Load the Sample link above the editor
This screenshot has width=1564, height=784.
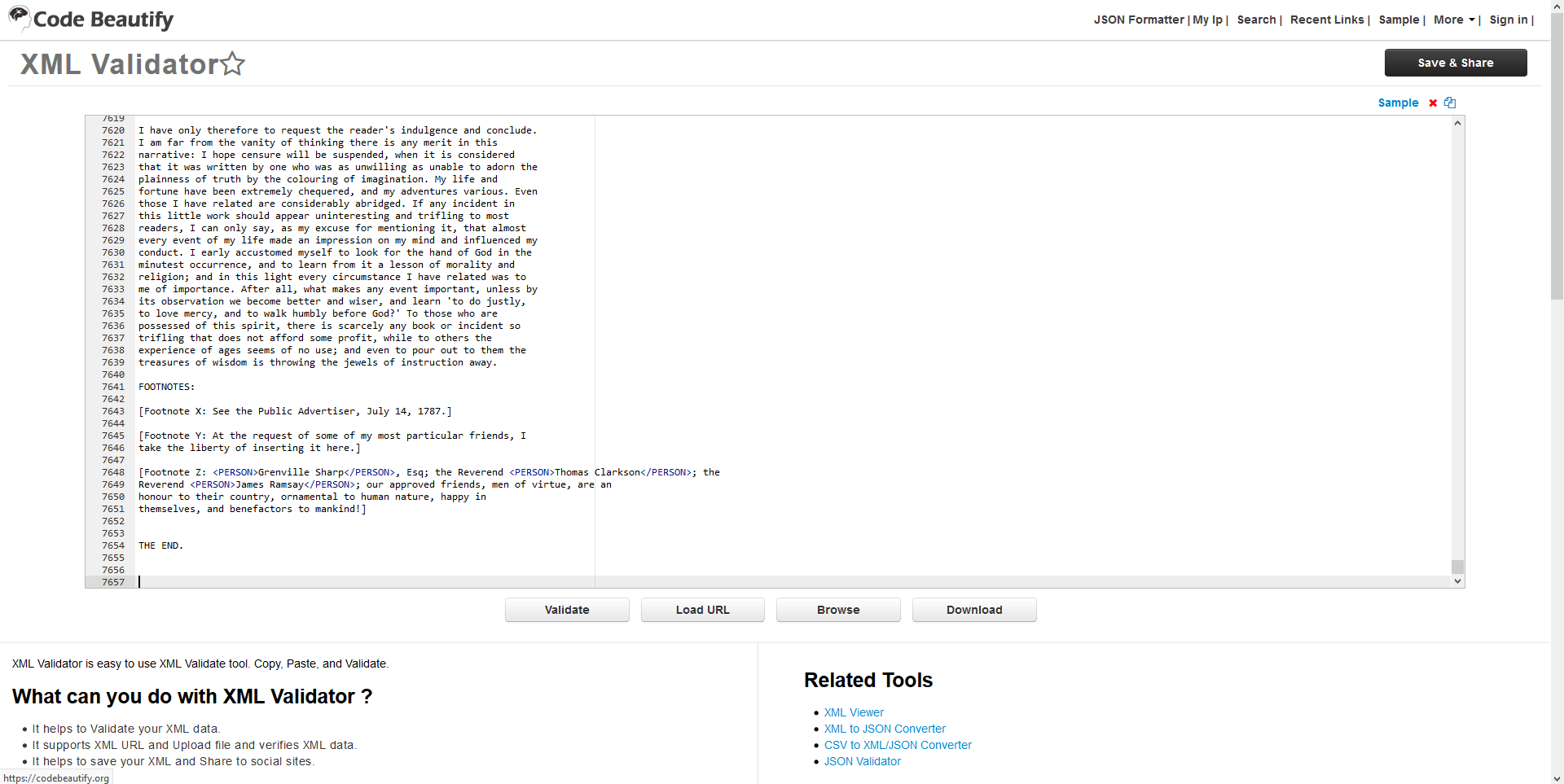(x=1398, y=103)
